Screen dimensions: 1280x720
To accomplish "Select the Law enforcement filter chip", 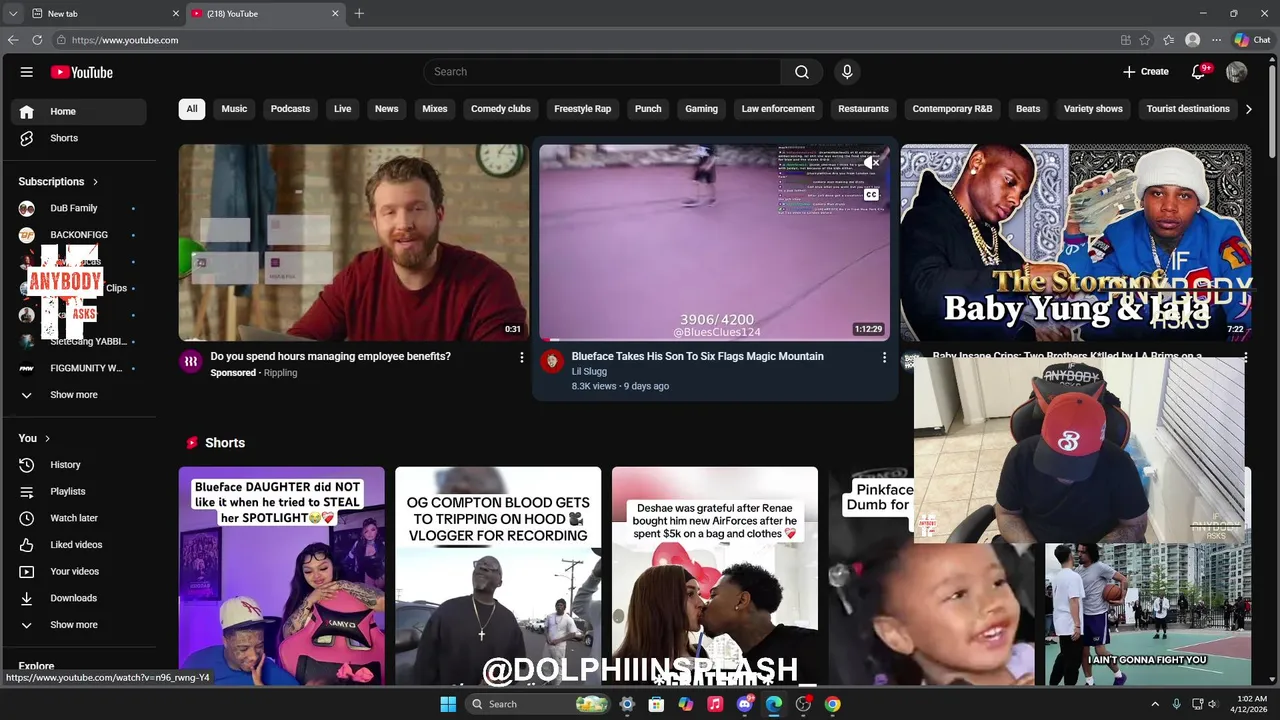I will [x=778, y=109].
